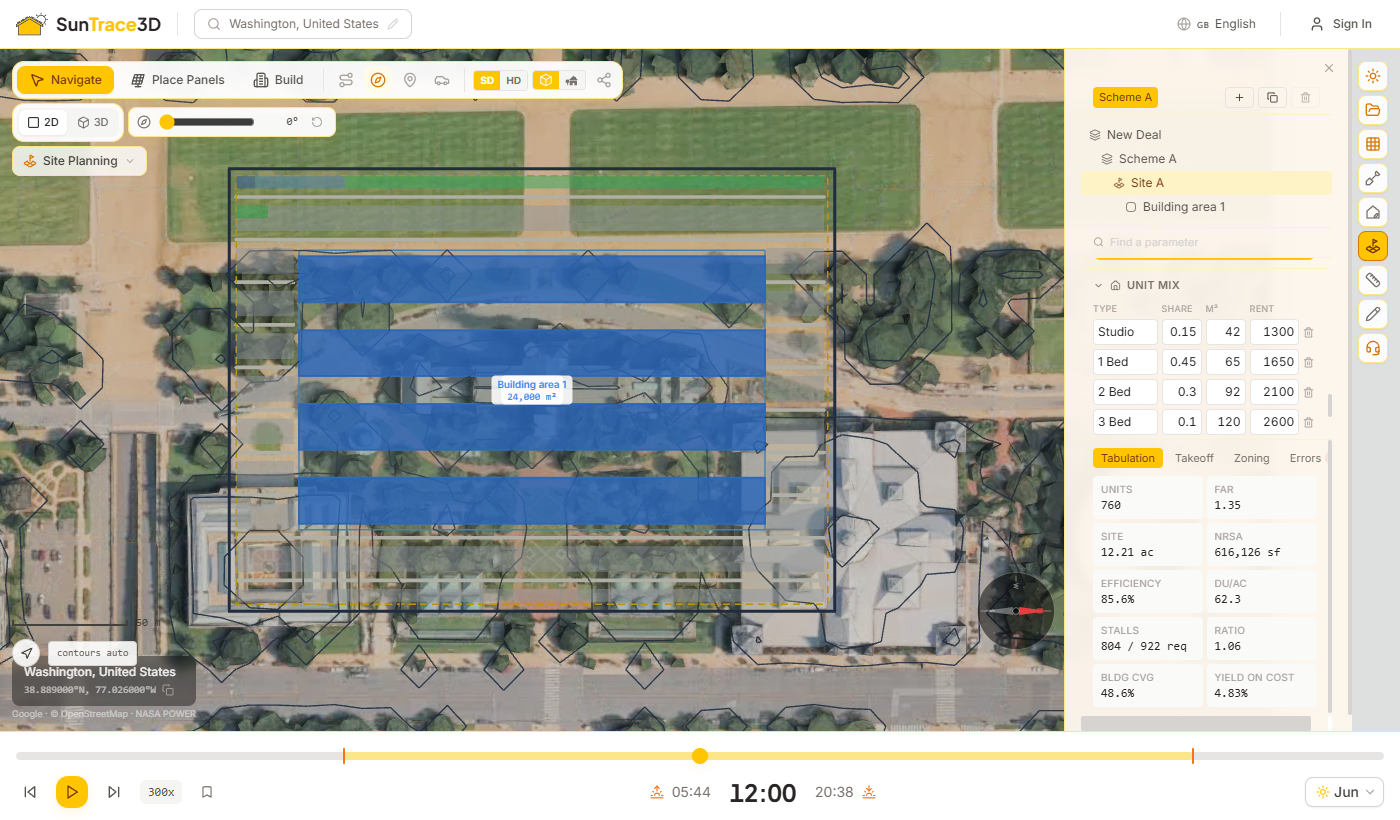Select SD quality mode

(487, 80)
